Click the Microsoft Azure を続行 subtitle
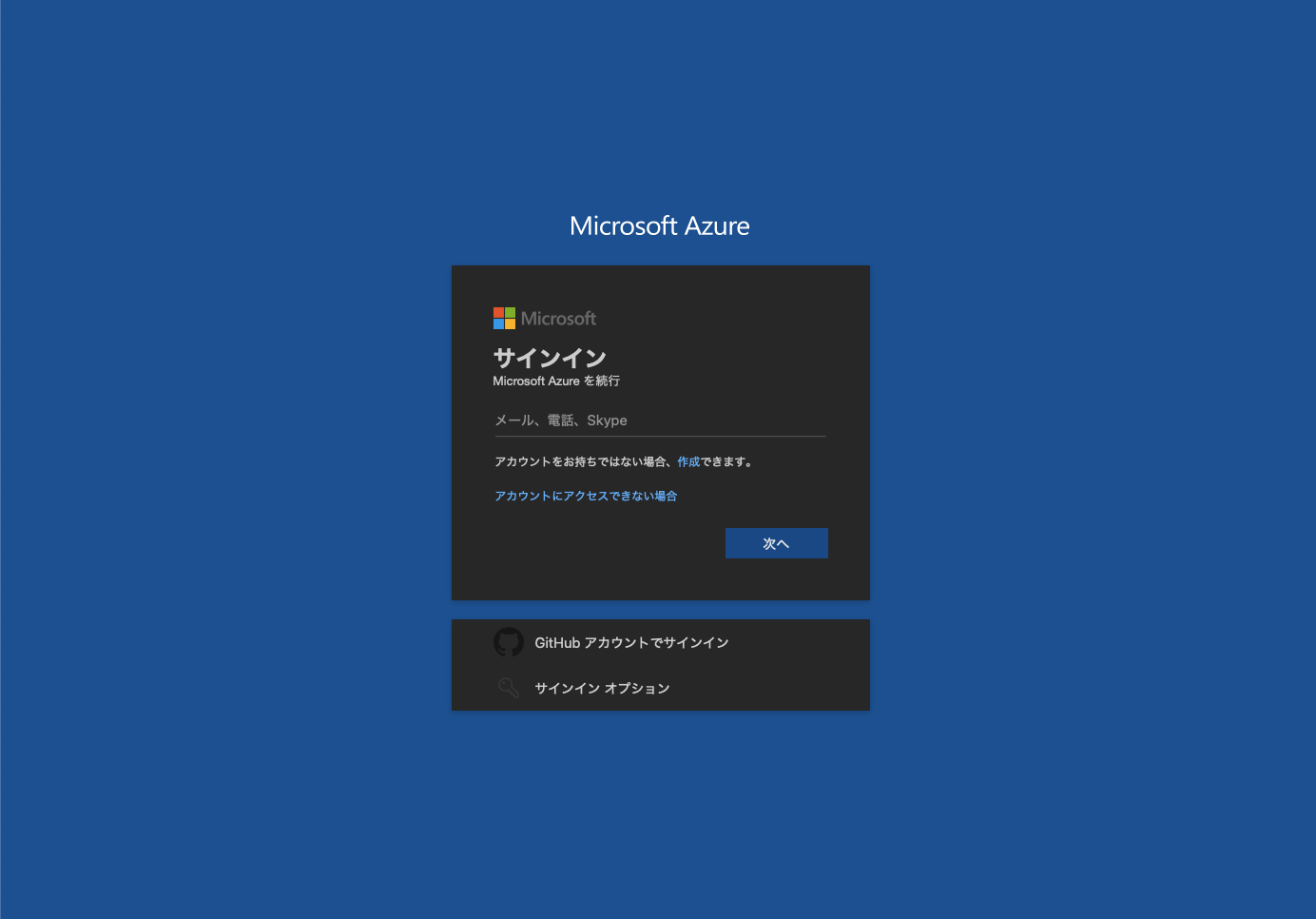The width and height of the screenshot is (1316, 919). point(556,381)
